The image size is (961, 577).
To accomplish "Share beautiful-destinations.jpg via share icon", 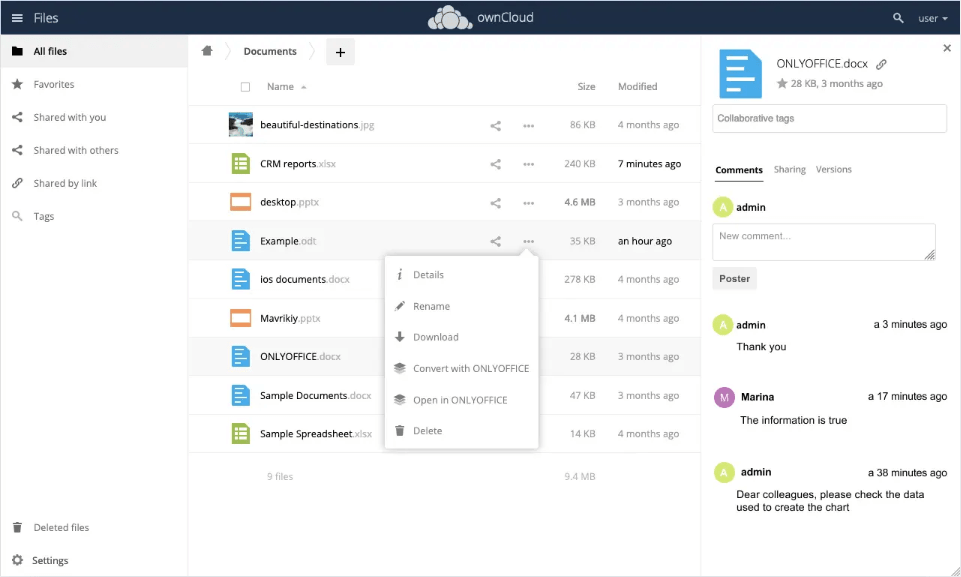I will pos(495,126).
